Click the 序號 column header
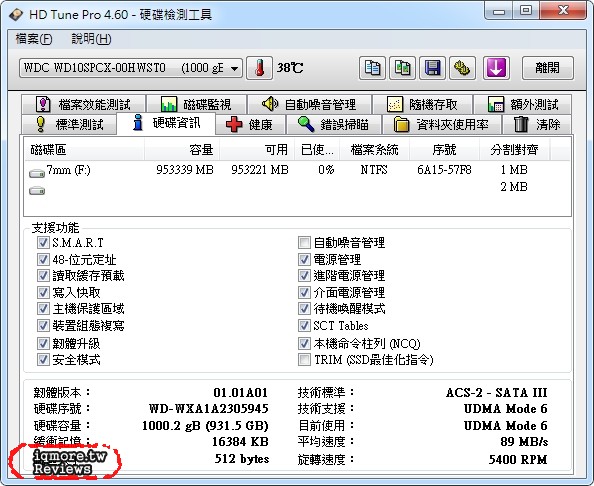594x486 pixels. [x=444, y=150]
